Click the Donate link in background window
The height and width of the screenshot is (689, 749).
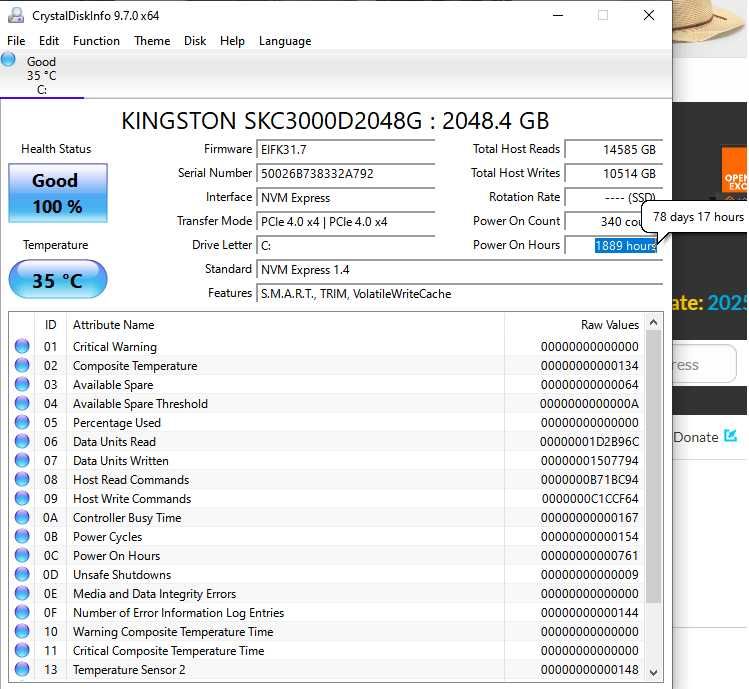tap(696, 437)
